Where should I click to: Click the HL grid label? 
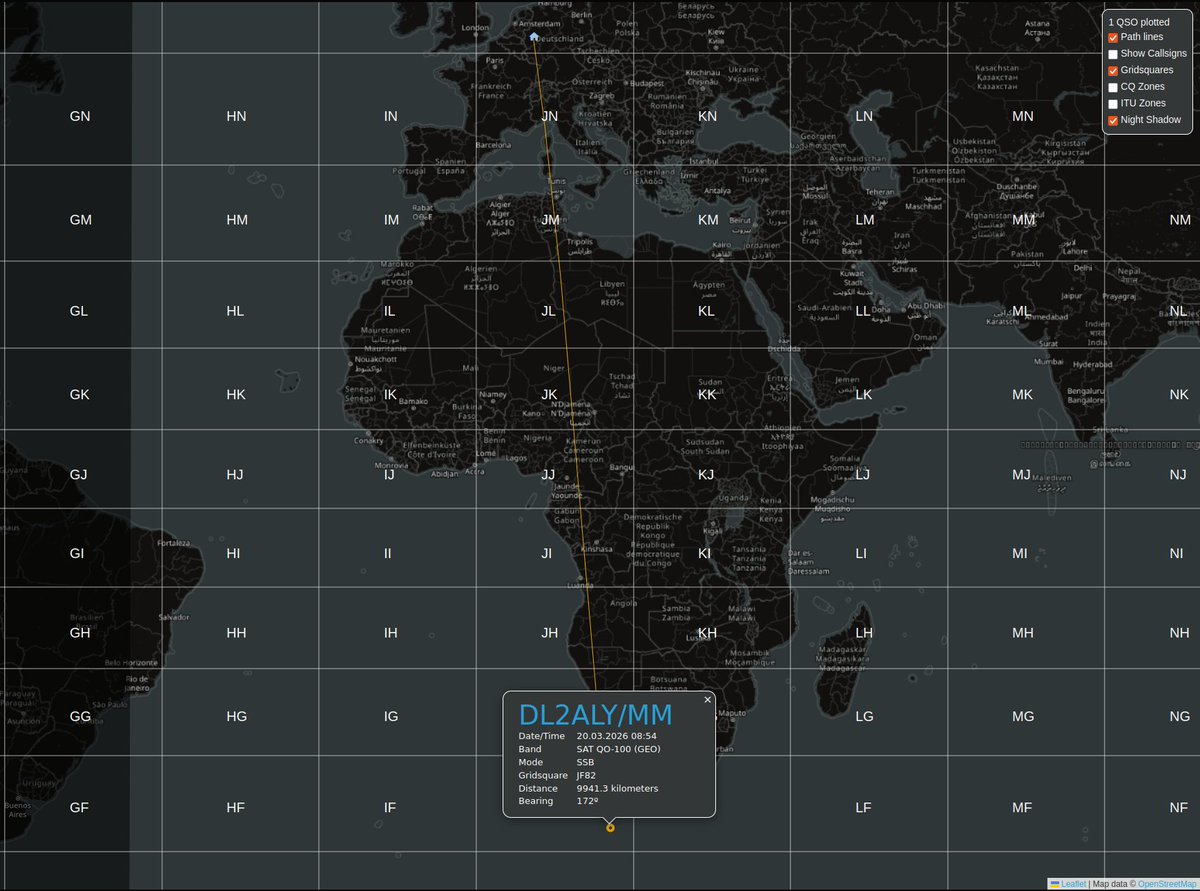[x=235, y=311]
